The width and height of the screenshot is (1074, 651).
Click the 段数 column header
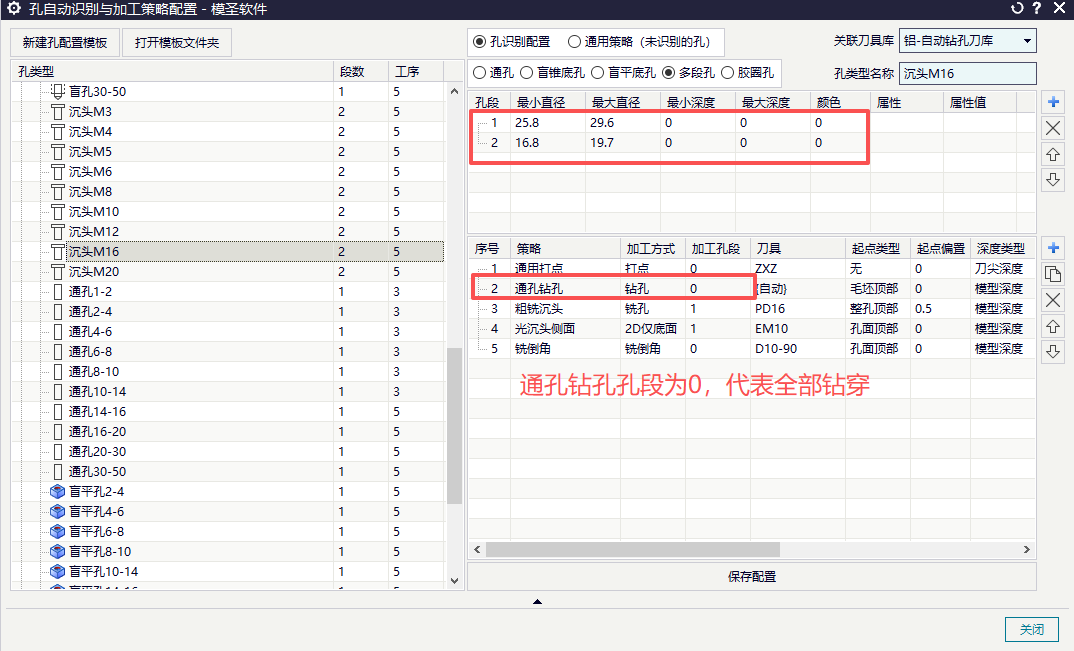tap(361, 71)
